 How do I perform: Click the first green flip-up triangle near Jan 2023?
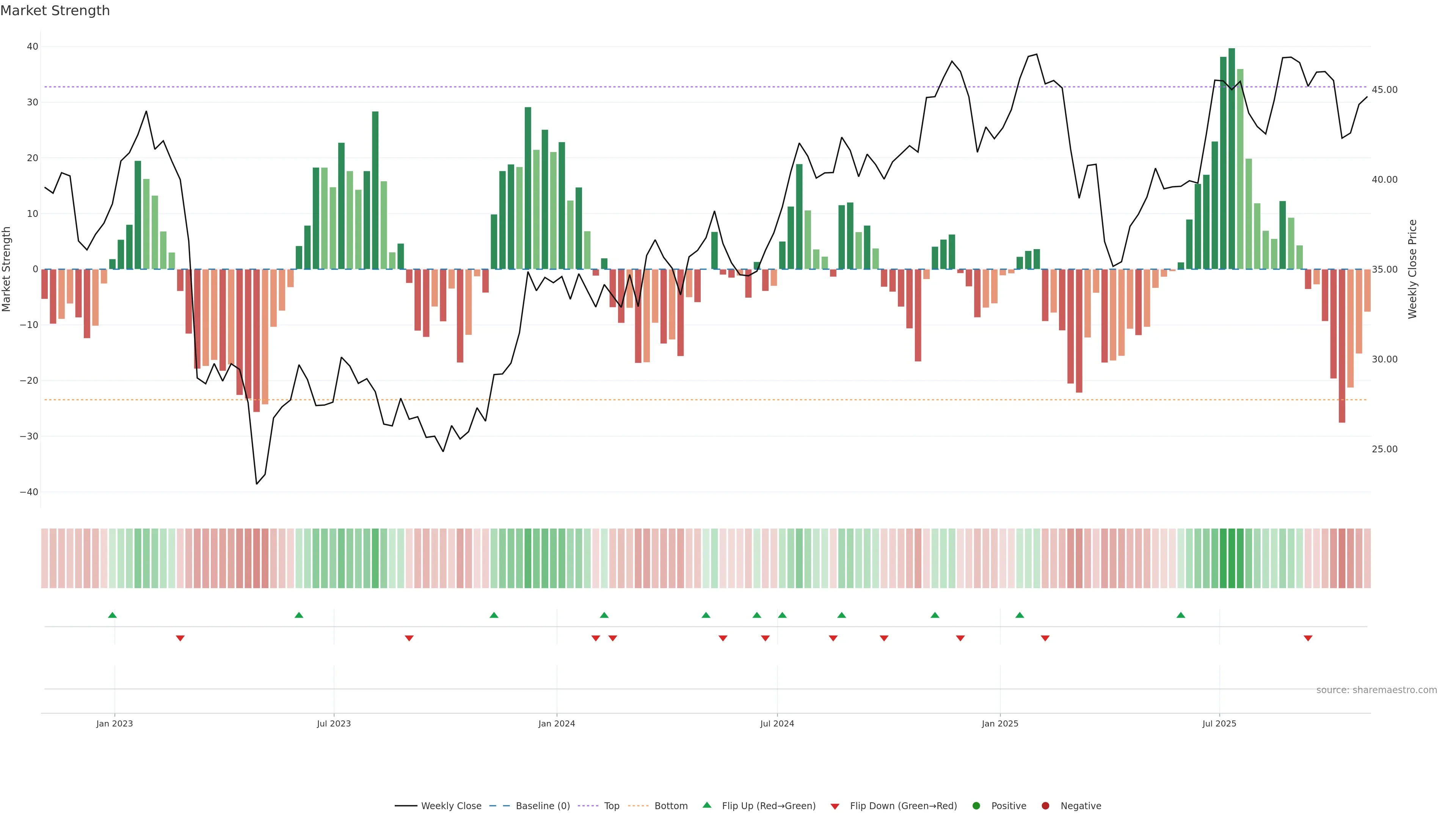tap(112, 615)
